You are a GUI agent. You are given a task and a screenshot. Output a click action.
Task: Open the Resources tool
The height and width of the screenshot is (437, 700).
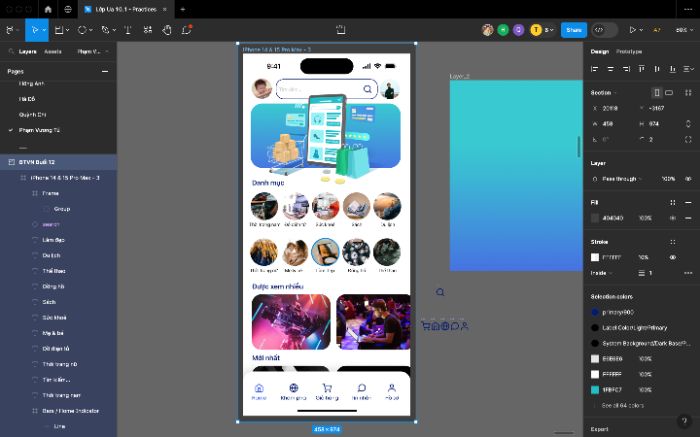click(148, 30)
